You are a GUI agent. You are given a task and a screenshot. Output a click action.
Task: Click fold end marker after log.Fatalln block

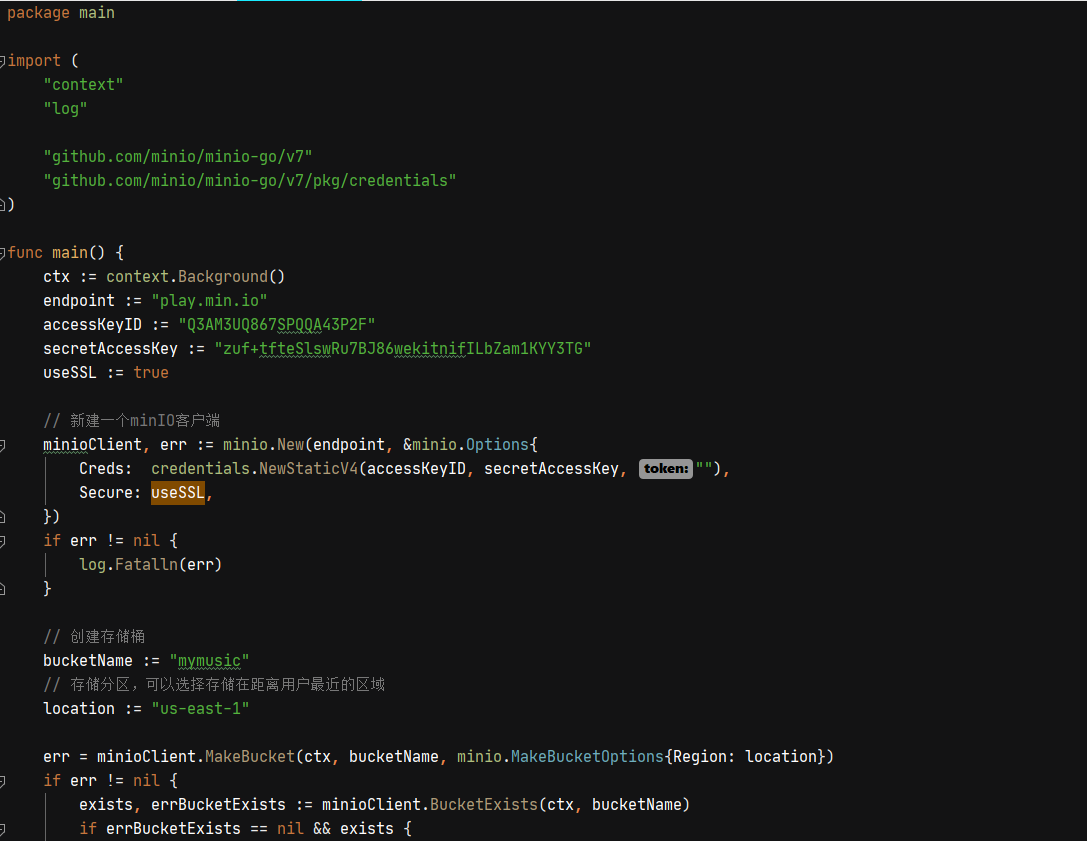click(x=2, y=589)
